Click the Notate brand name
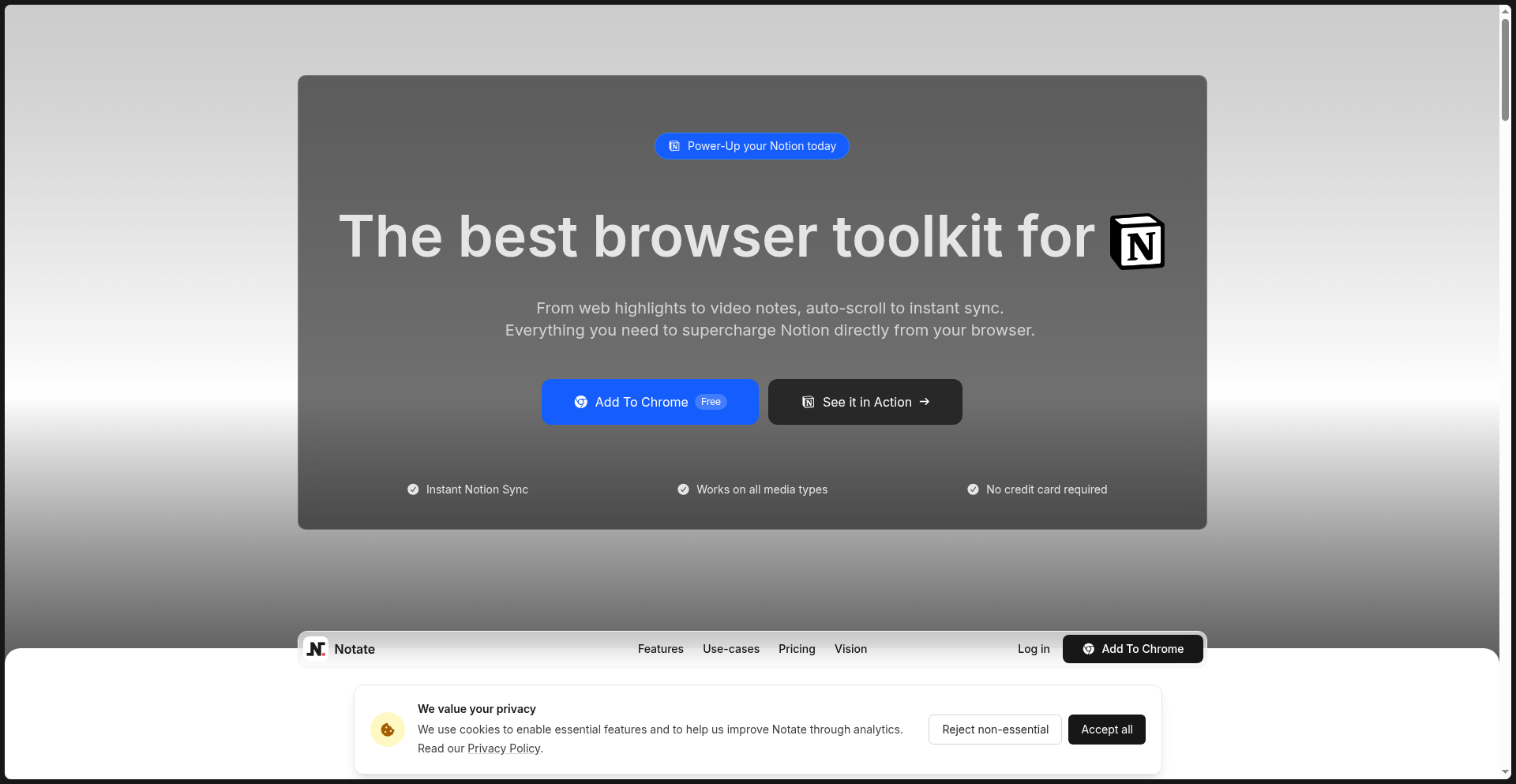This screenshot has width=1516, height=784. click(x=355, y=649)
